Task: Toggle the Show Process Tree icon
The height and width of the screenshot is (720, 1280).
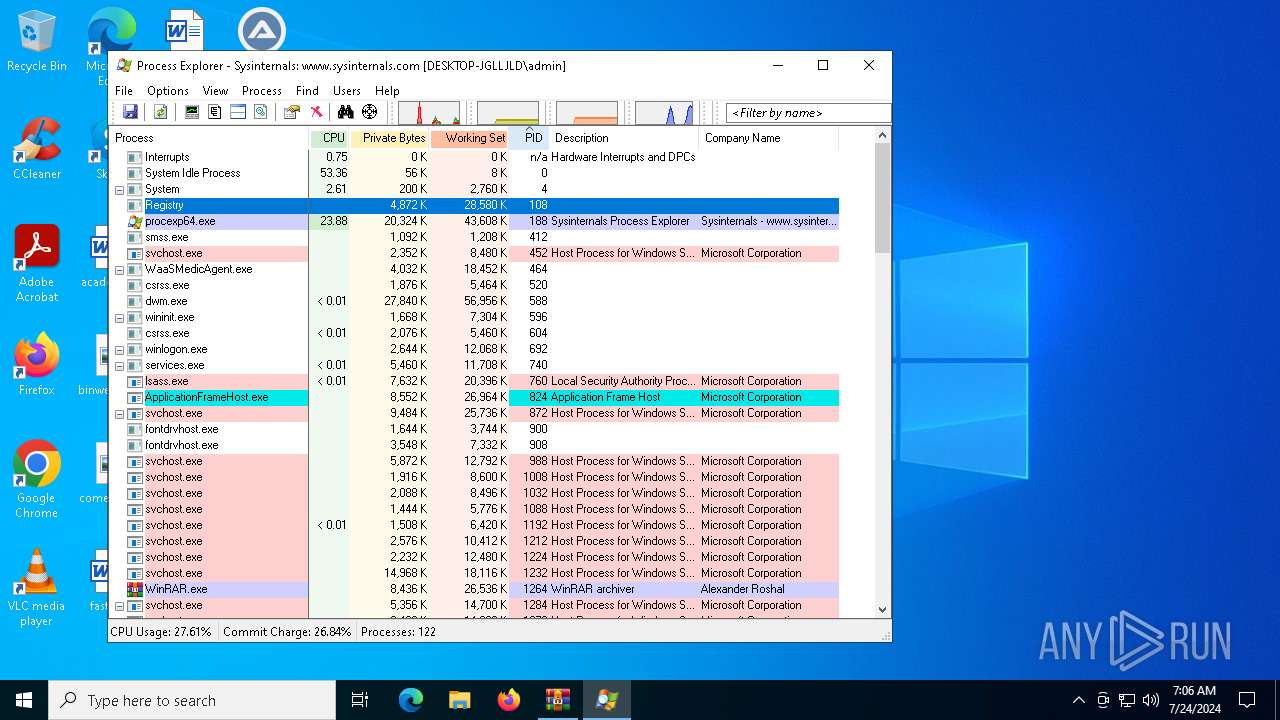Action: point(214,112)
